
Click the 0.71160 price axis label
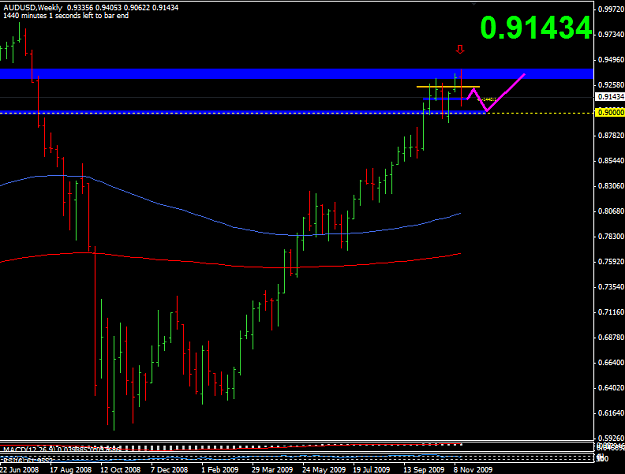611,312
